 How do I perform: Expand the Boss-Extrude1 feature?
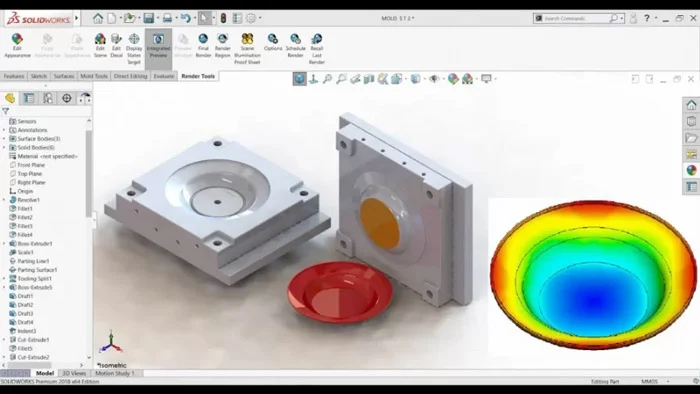coord(4,244)
